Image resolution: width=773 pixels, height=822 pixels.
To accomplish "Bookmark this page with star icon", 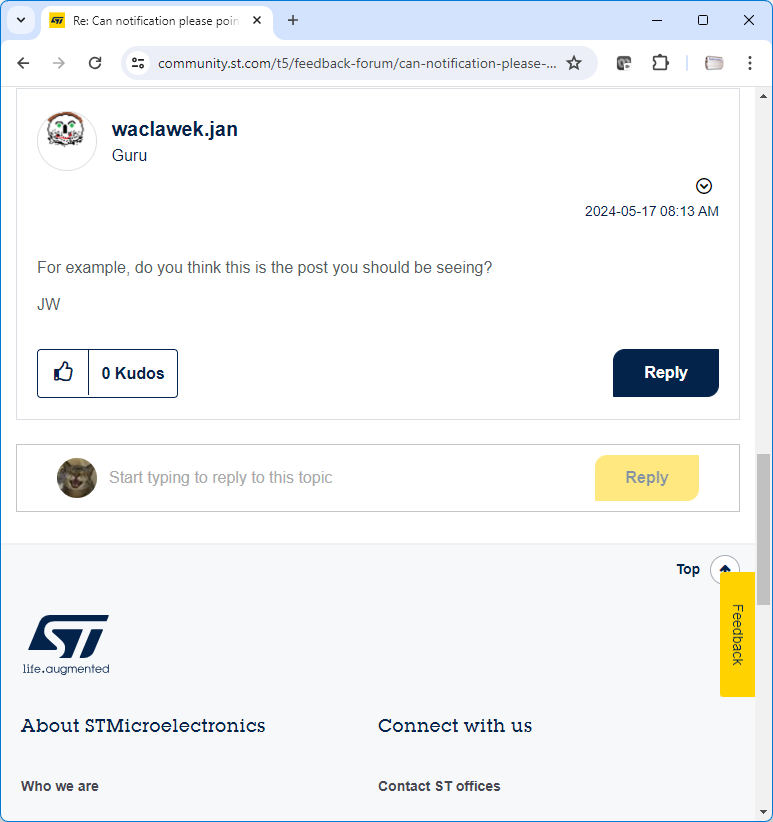I will coord(574,63).
